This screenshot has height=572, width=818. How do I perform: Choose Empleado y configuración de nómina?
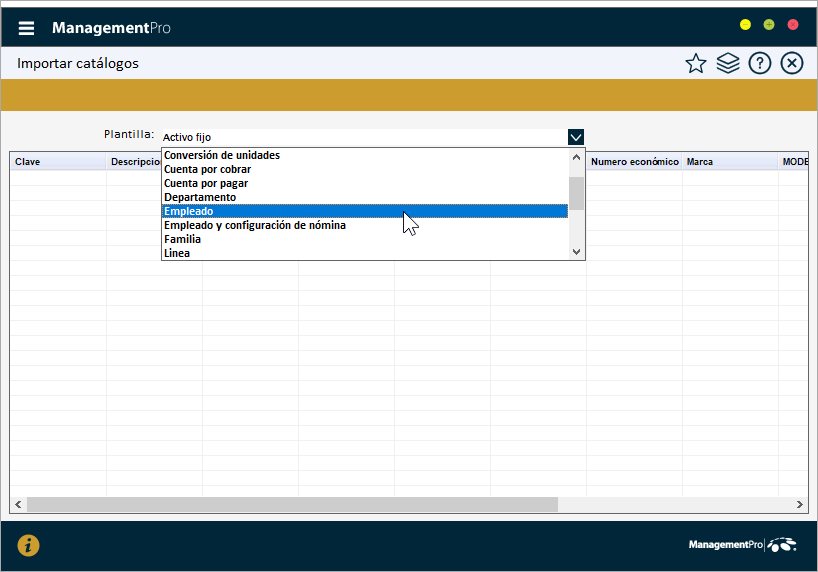pos(365,225)
